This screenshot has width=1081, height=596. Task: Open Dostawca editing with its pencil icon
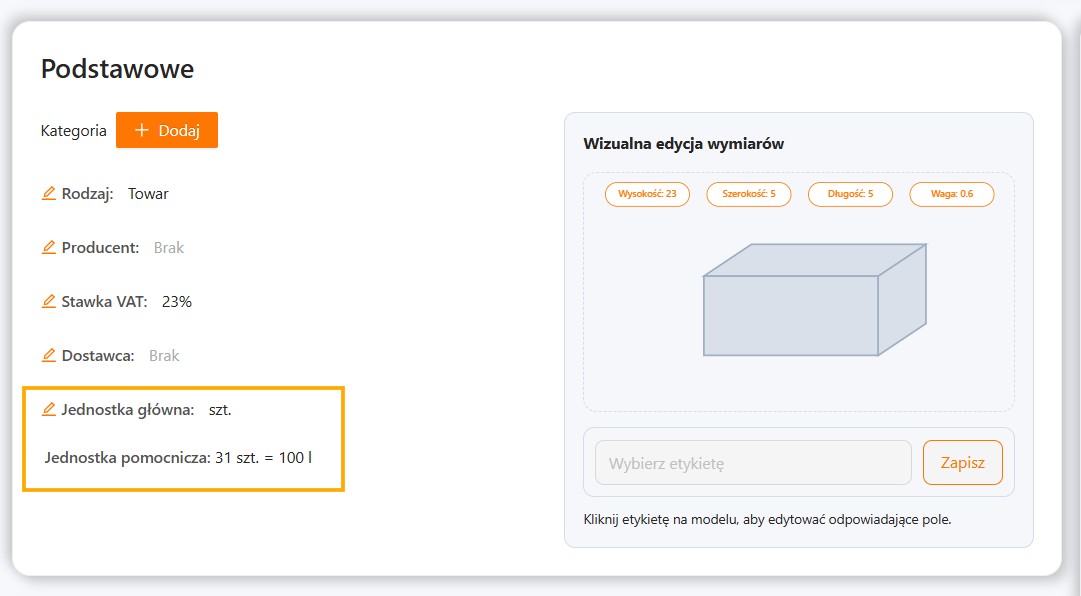[x=49, y=356]
